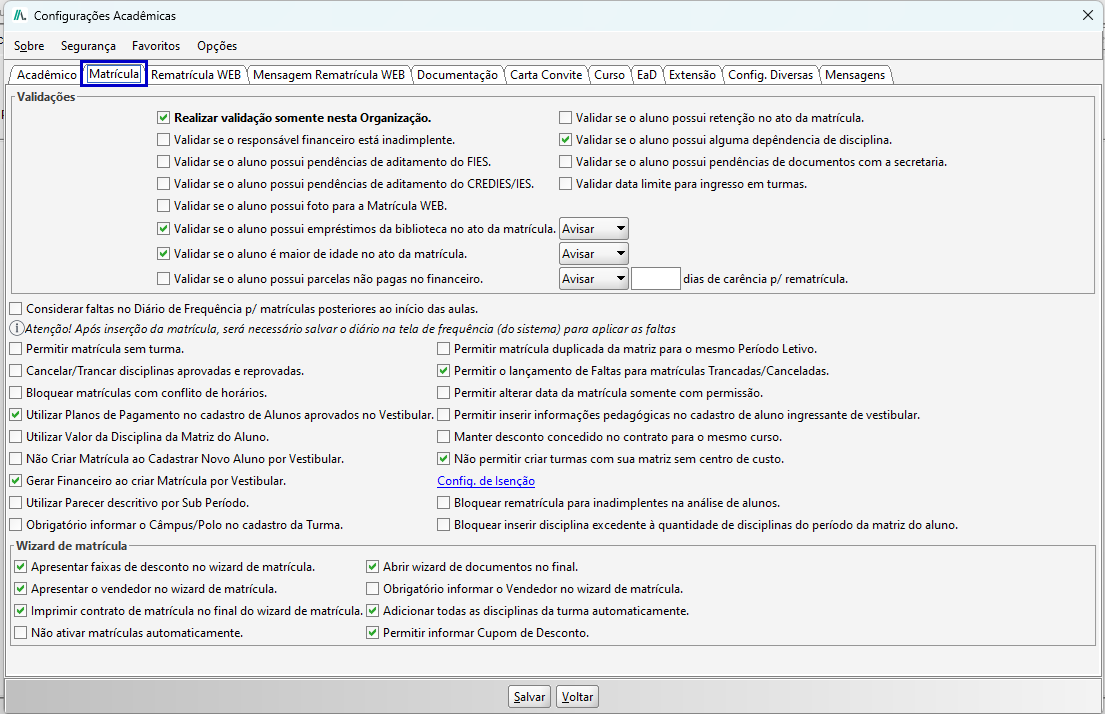Enable validation of foto para Matrícula WEB
This screenshot has height=721, width=1110.
click(x=164, y=205)
